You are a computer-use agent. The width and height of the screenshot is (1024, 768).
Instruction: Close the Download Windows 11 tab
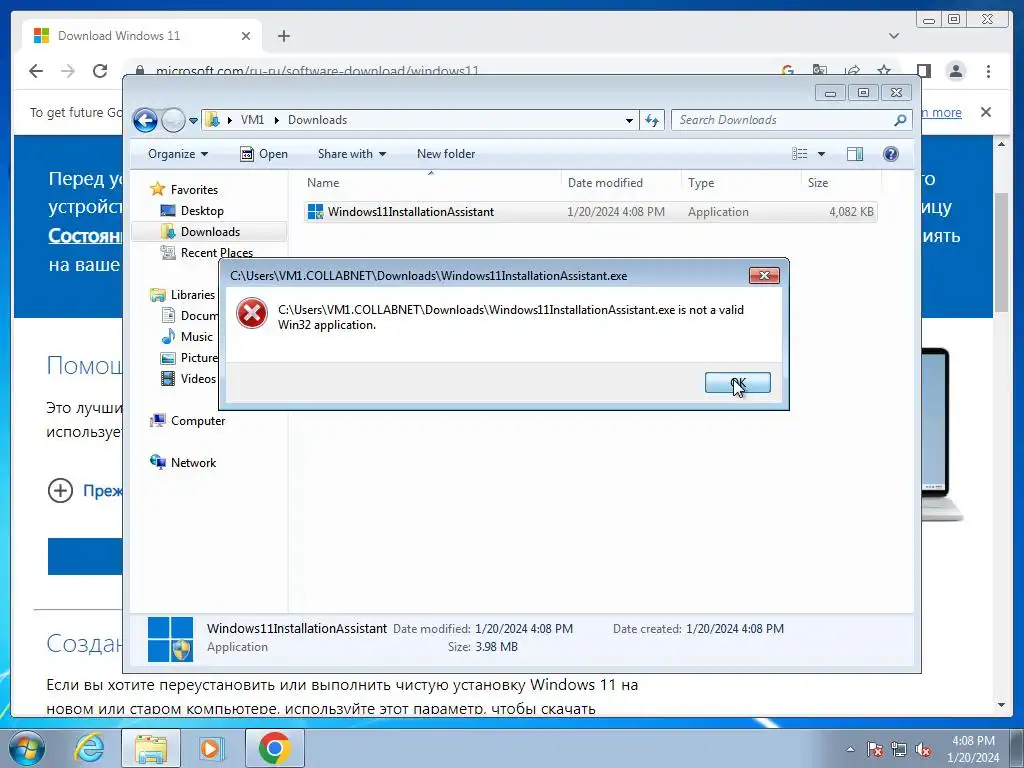coord(246,36)
